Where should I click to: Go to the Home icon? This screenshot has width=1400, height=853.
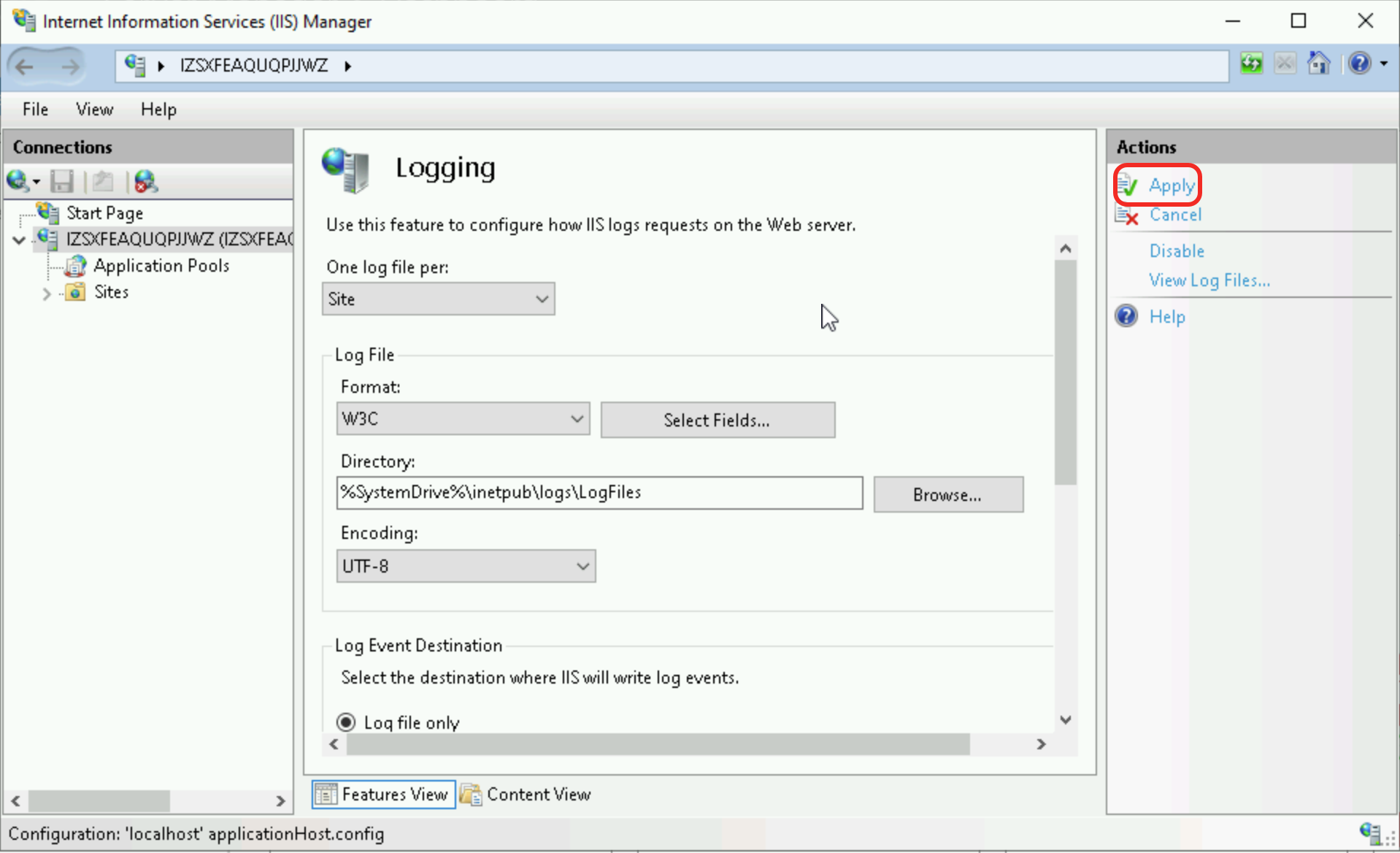(1318, 64)
